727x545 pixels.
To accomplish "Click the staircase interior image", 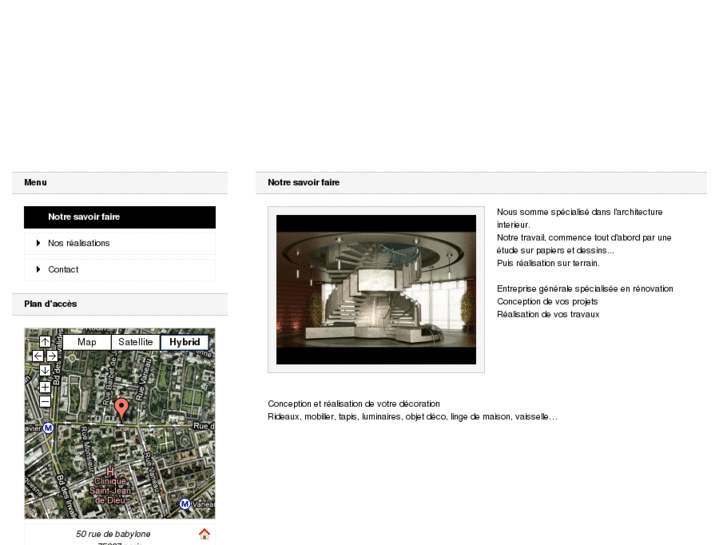I will (376, 289).
